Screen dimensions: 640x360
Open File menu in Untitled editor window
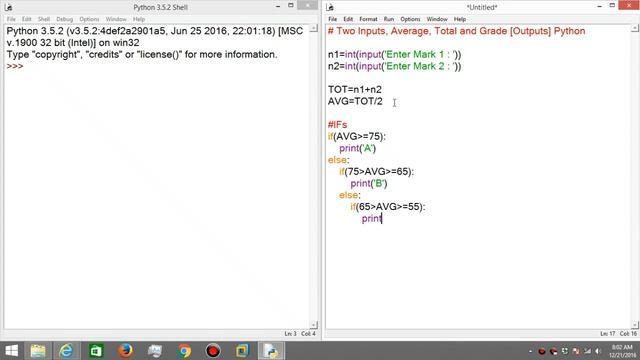click(x=333, y=19)
